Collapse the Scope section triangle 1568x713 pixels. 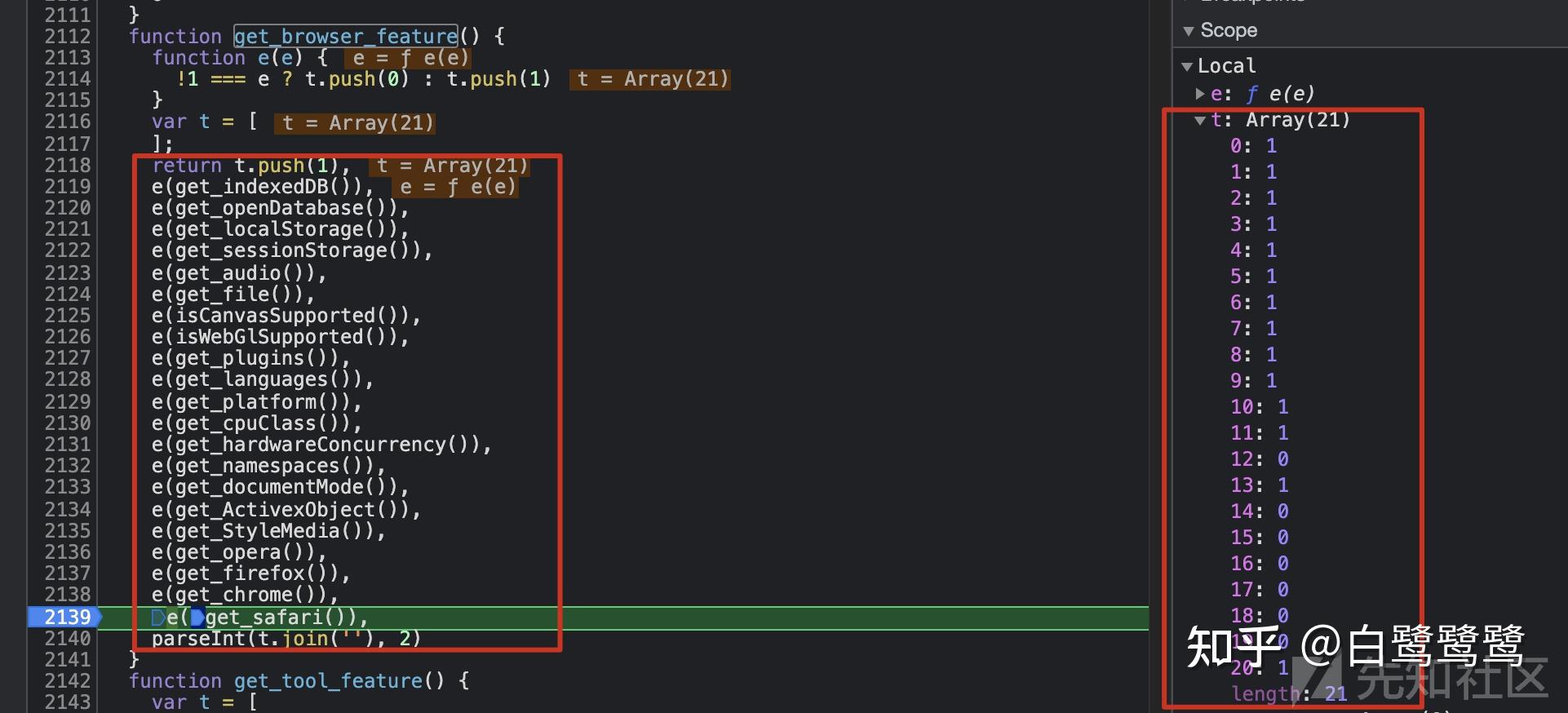pos(1189,31)
